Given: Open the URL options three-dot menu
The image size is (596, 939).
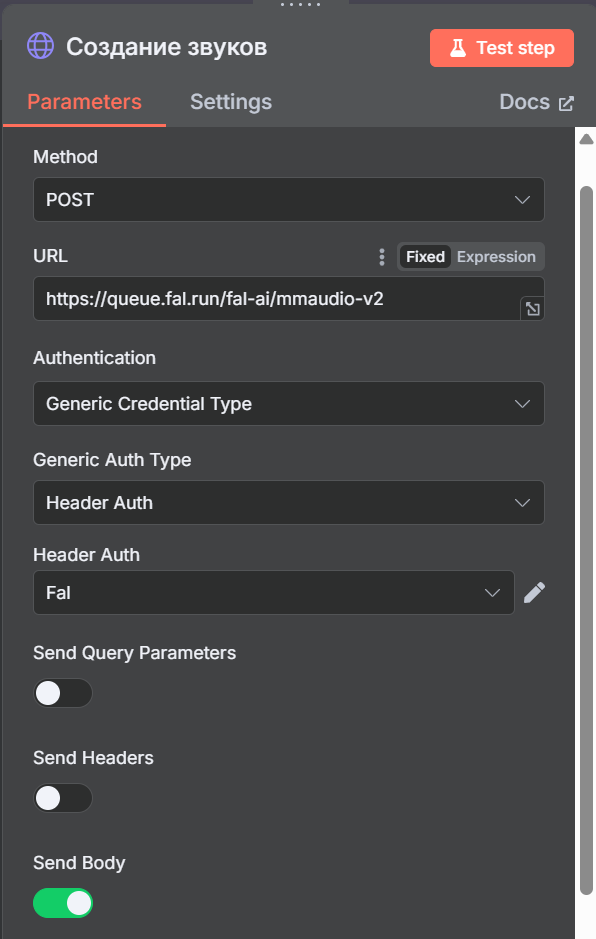Looking at the screenshot, I should pyautogui.click(x=382, y=257).
